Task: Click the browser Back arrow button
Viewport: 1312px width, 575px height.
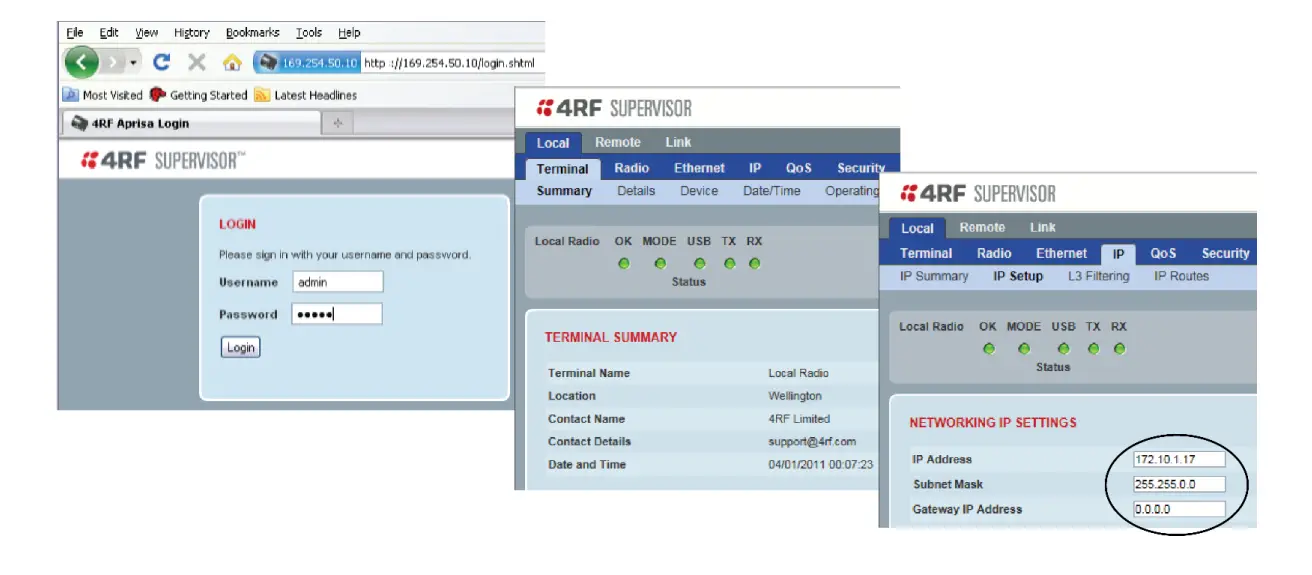Action: [82, 62]
